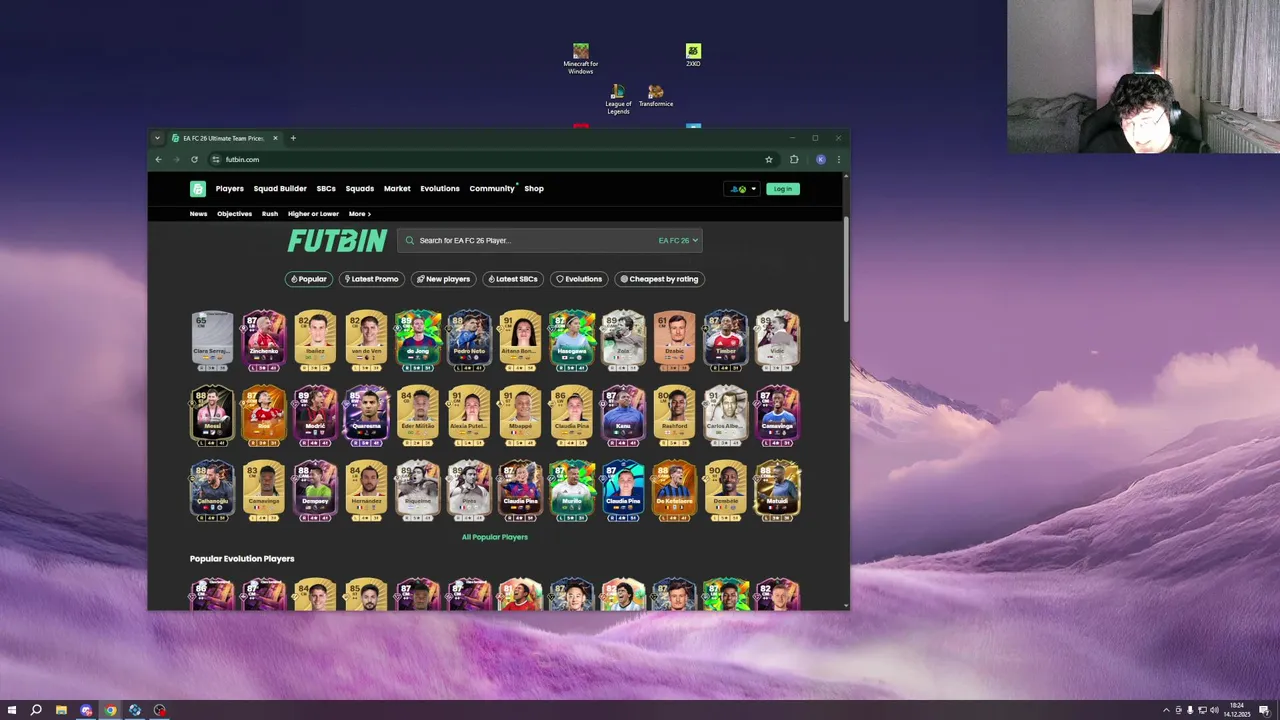Viewport: 1280px width, 720px height.
Task: Expand the EA FC 26 game version dropdown
Action: coord(678,240)
